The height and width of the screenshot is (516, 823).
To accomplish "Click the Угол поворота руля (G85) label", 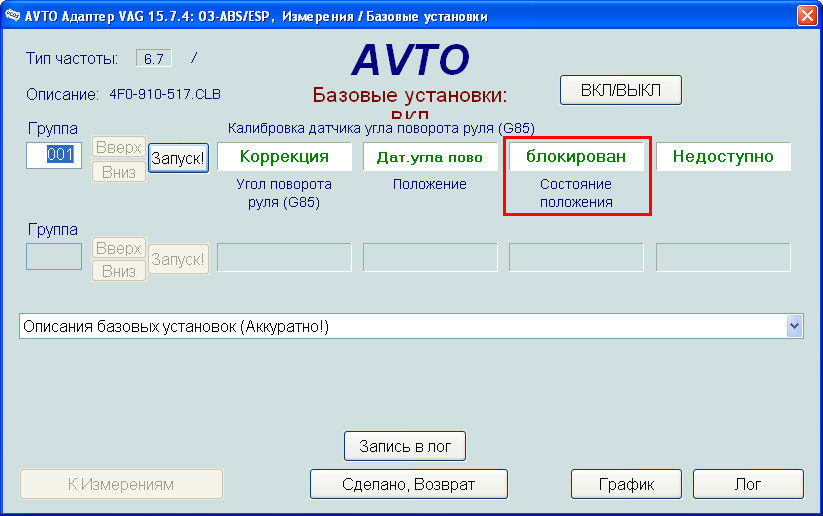I will coord(284,193).
